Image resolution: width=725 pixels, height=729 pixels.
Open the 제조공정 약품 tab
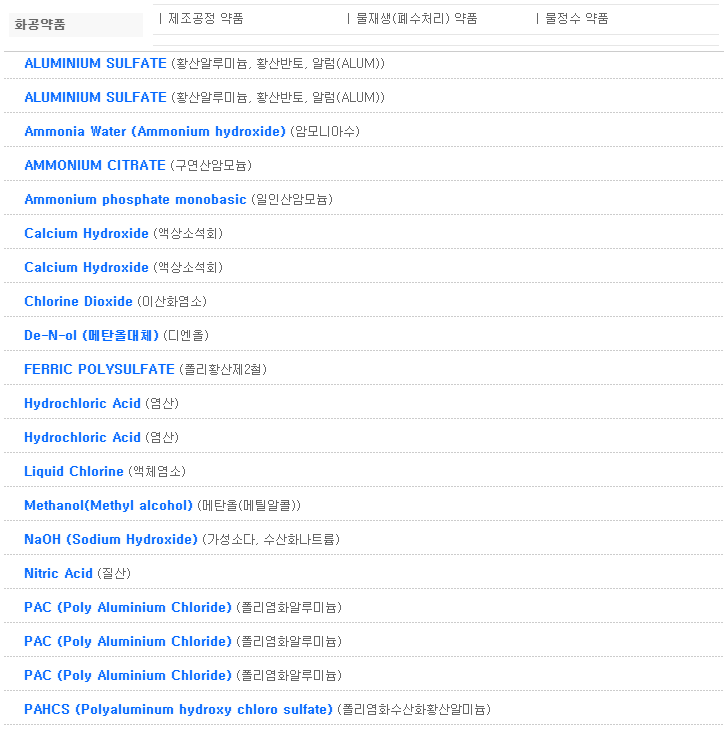coord(205,18)
